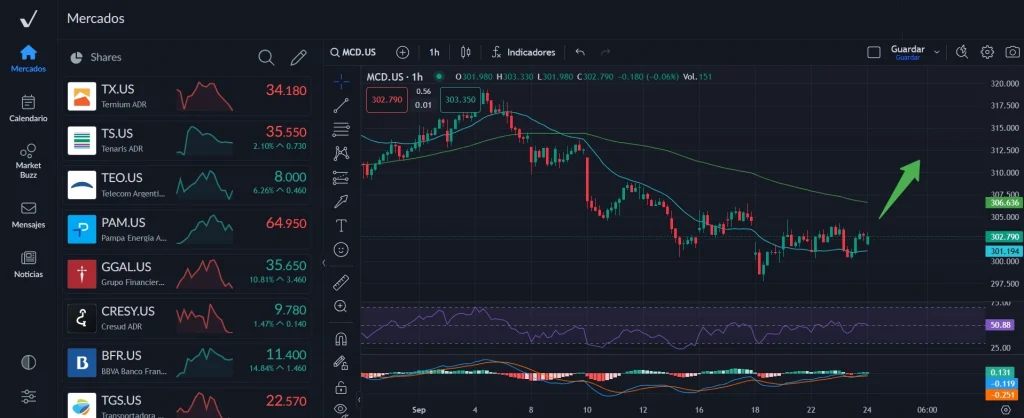Screen dimensions: 1024x418
Task: Choose the text annotation tool
Action: tap(341, 225)
